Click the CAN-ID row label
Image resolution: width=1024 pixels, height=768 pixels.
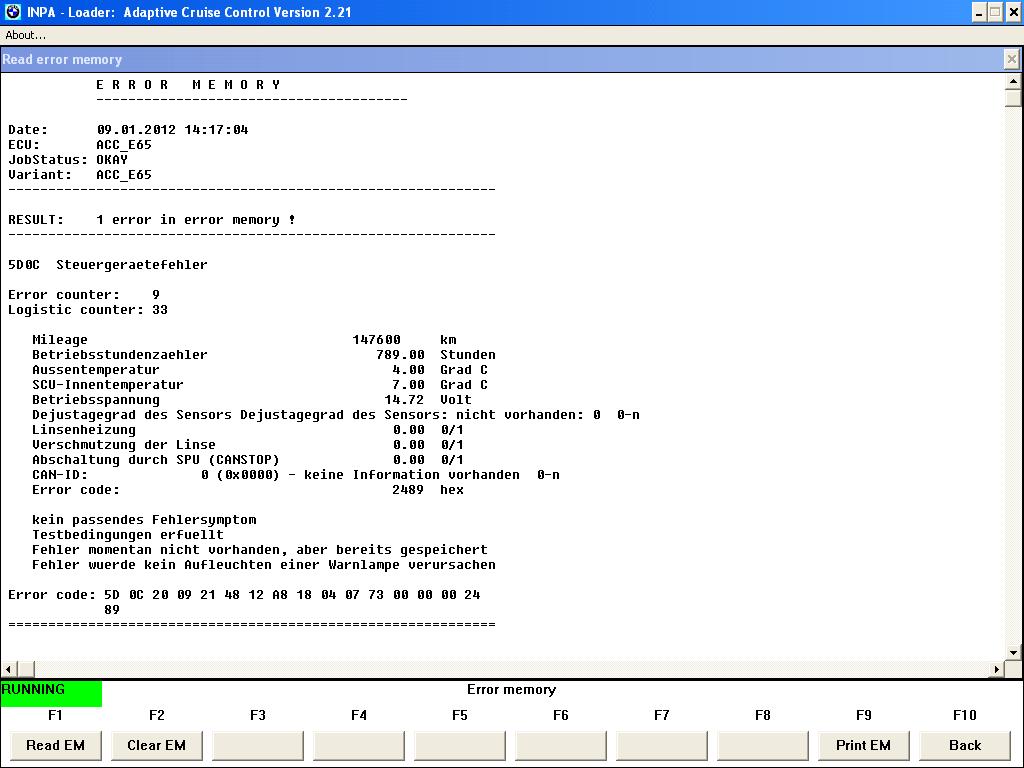pos(59,475)
